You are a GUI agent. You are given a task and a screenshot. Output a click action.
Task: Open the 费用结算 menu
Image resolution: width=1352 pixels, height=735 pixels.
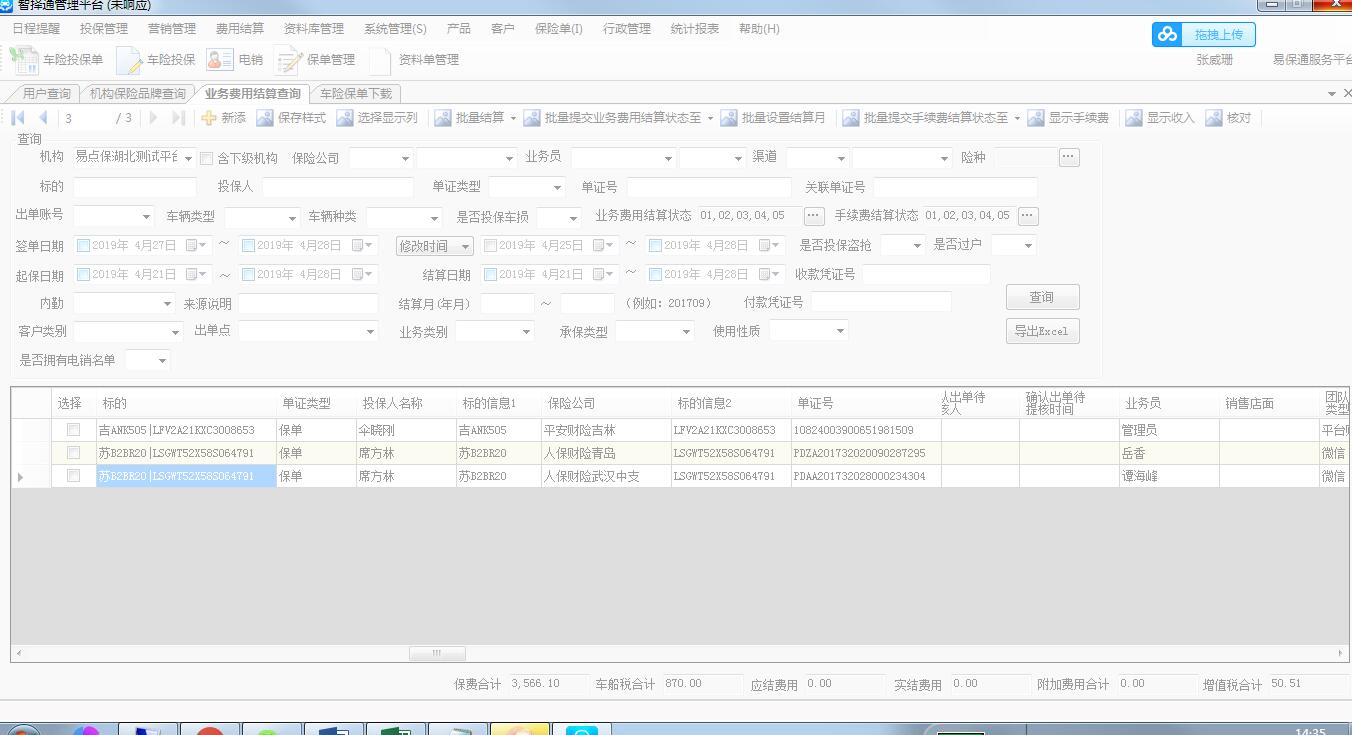click(x=240, y=29)
